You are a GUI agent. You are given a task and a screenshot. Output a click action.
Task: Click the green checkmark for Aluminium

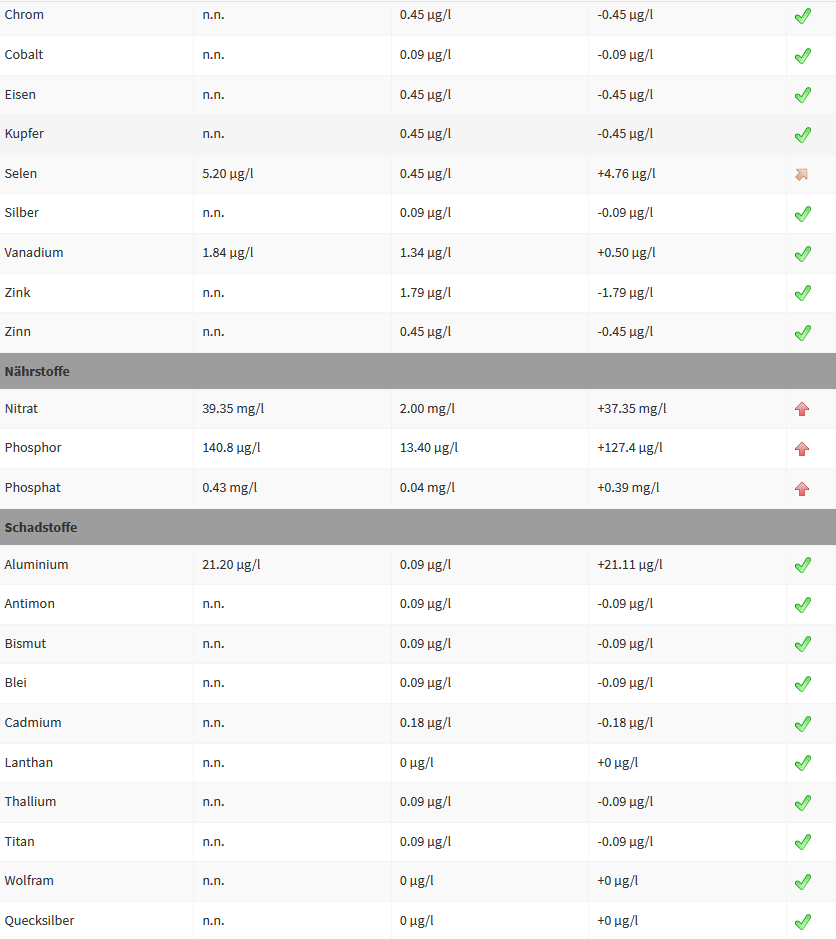click(802, 565)
